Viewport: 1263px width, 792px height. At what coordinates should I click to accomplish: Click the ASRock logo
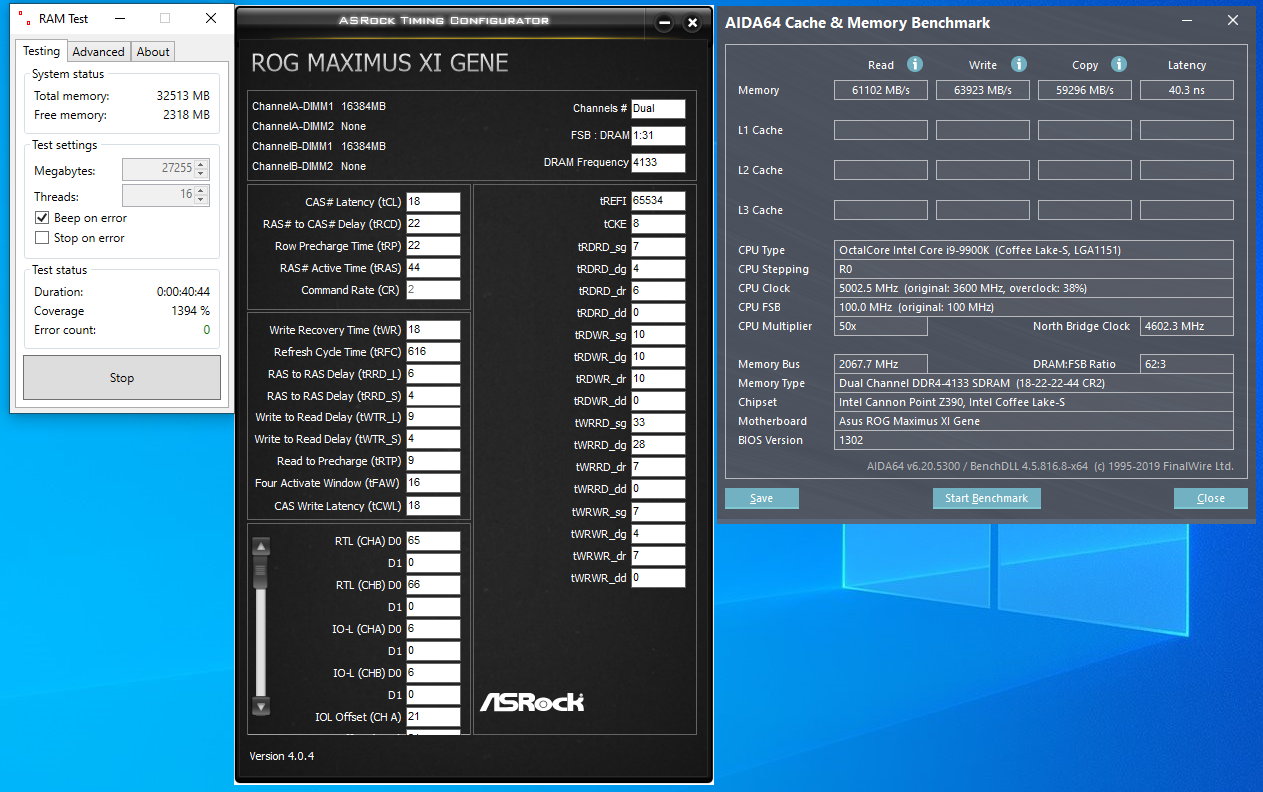[x=532, y=702]
